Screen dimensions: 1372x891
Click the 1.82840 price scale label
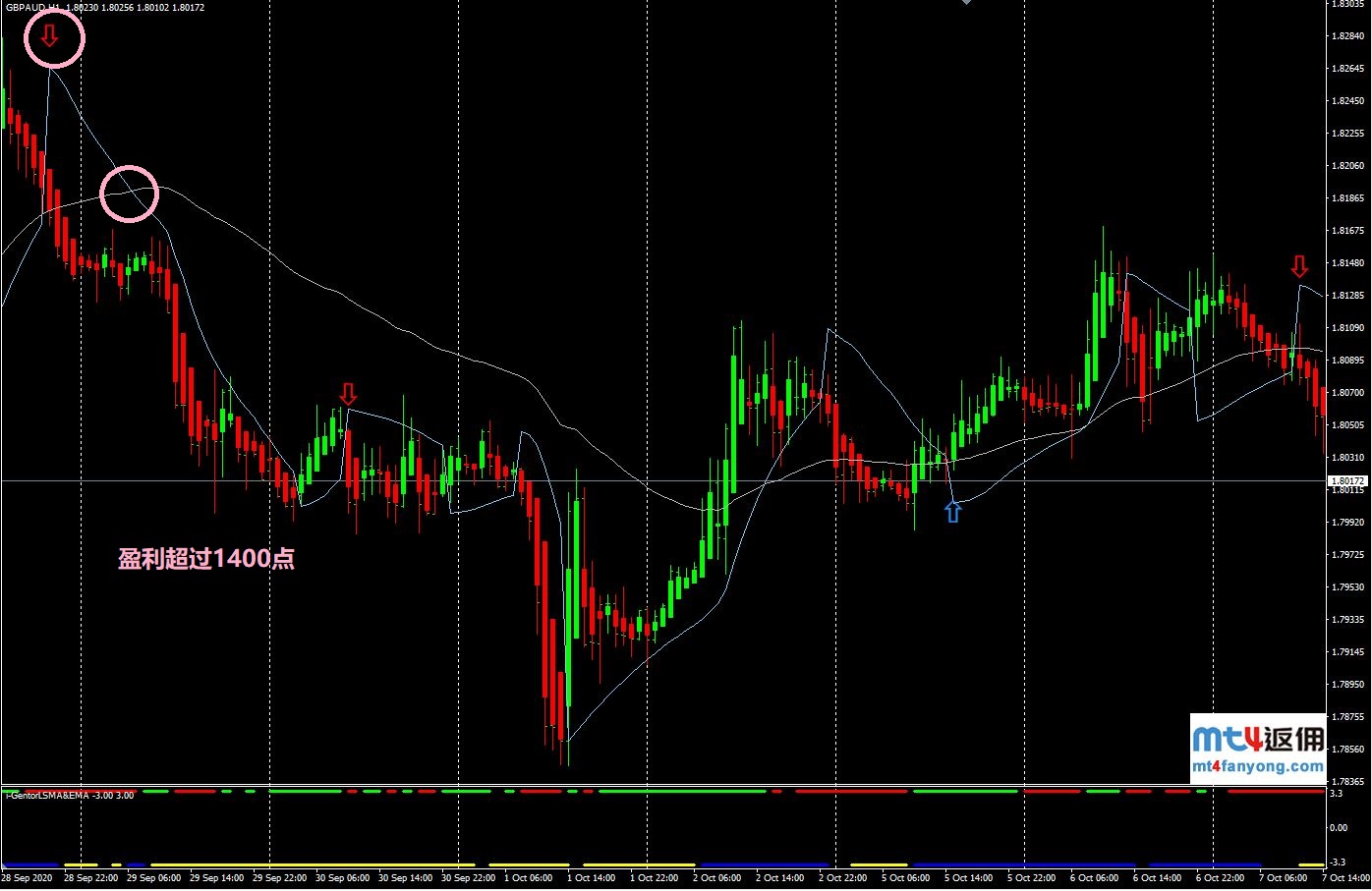coord(1346,36)
